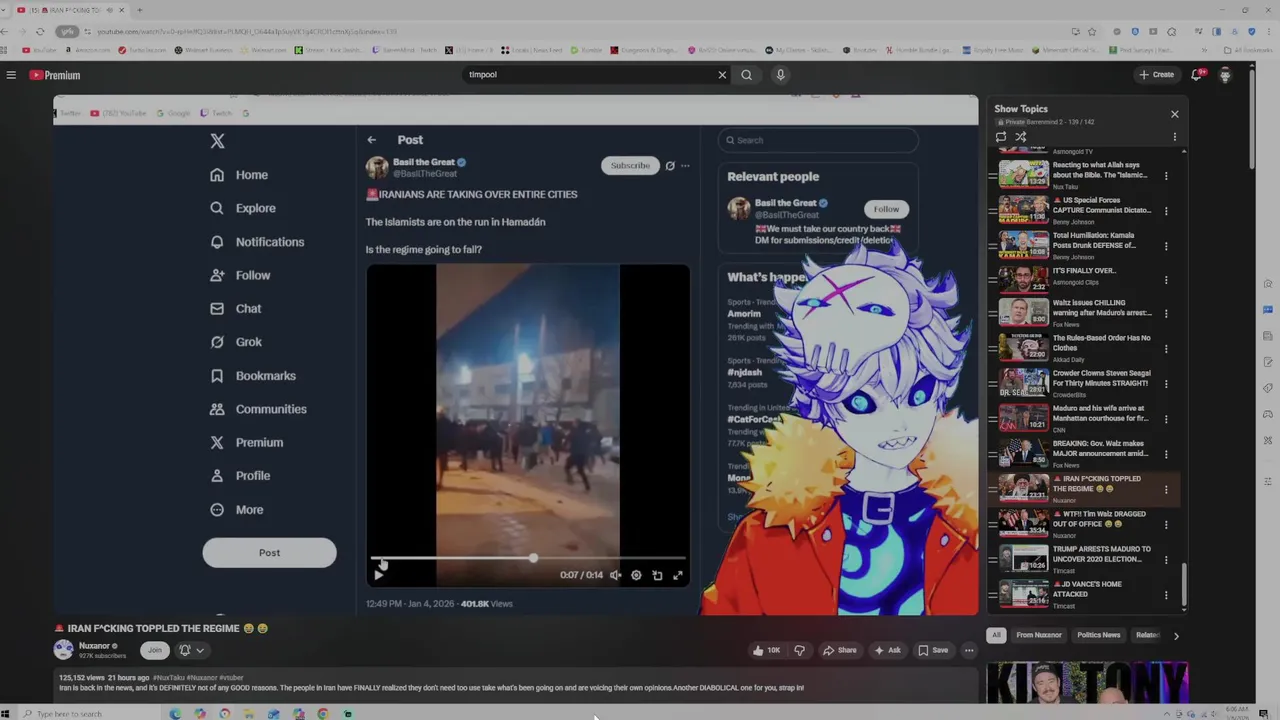
Task: Like the video with 10K likes
Action: [x=767, y=650]
